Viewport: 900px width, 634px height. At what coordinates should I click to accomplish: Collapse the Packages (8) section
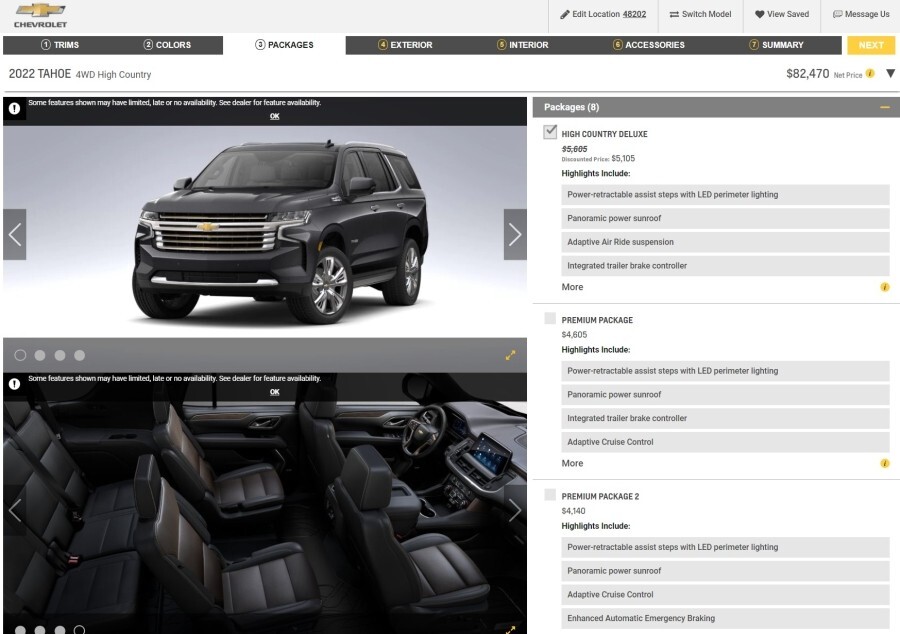tap(885, 107)
